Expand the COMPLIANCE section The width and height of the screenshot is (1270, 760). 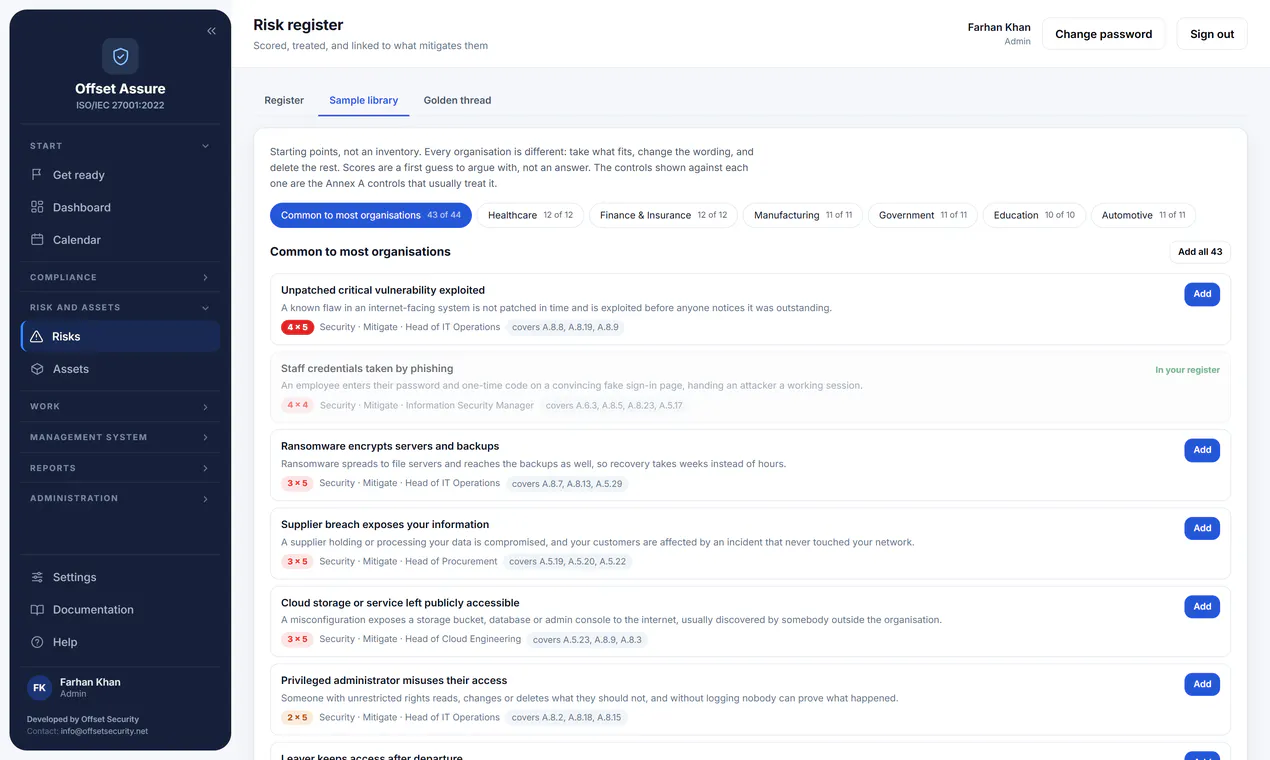click(x=120, y=277)
